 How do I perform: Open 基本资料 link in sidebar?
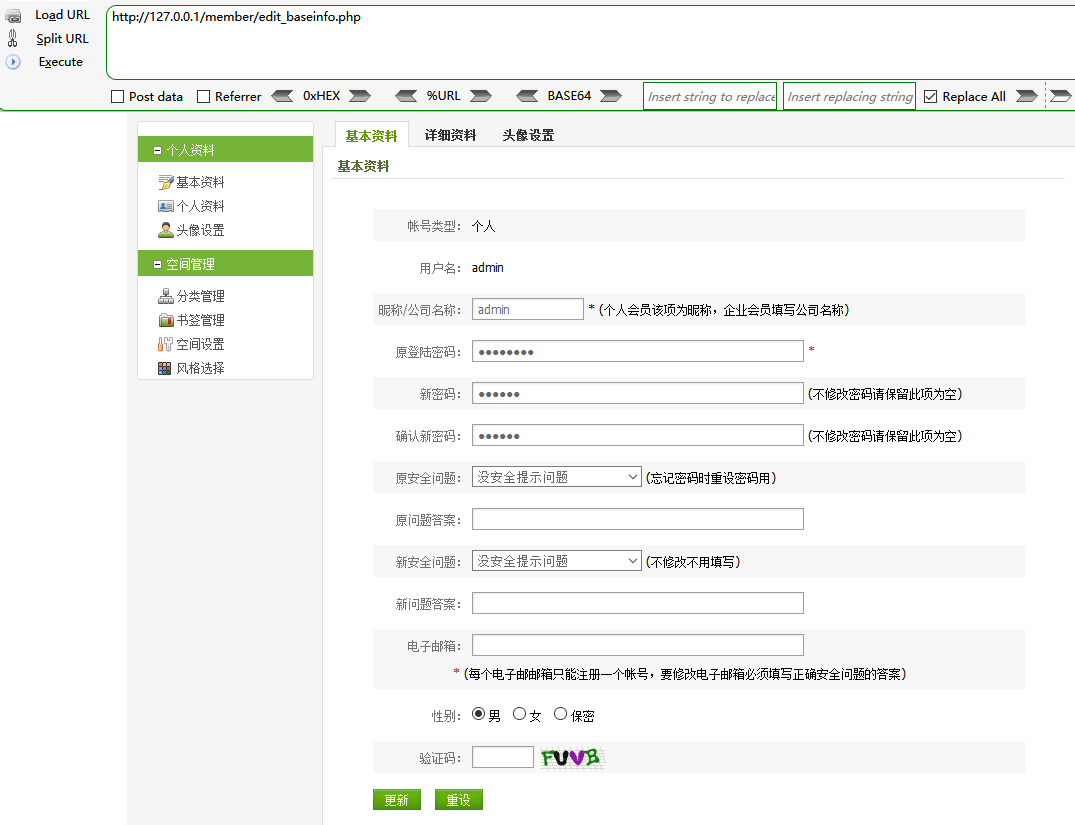200,182
